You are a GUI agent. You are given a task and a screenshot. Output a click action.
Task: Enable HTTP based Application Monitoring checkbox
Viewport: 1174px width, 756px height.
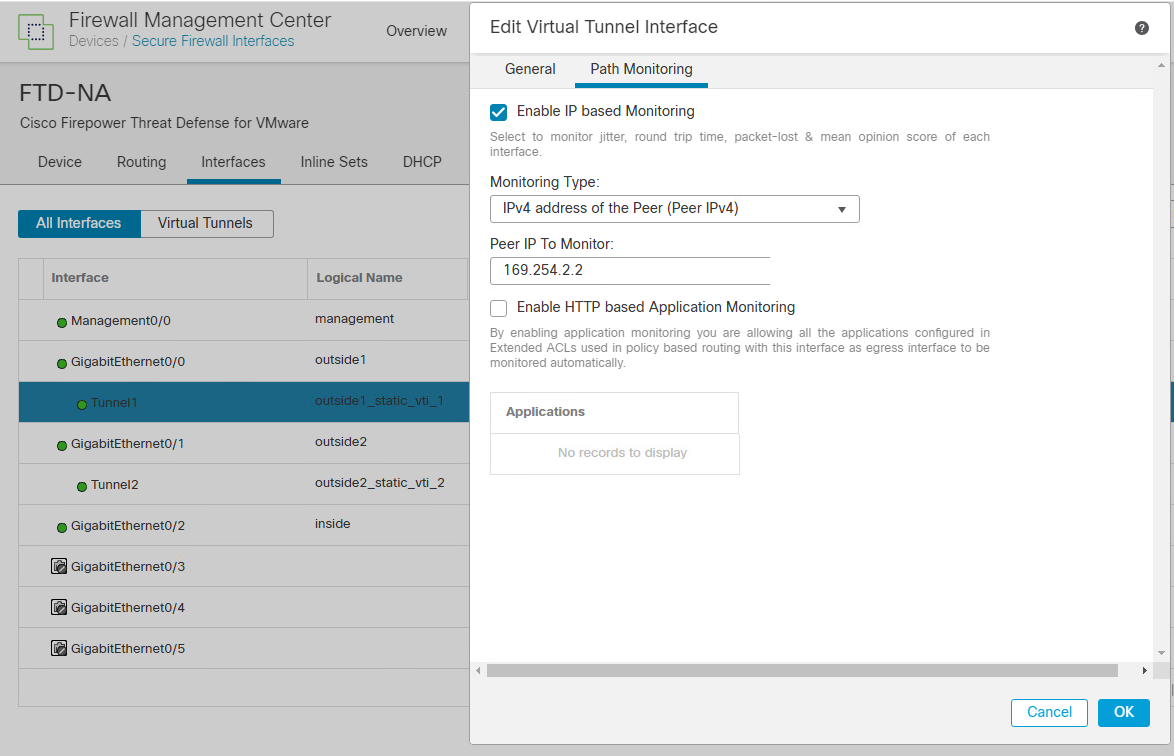coord(499,308)
